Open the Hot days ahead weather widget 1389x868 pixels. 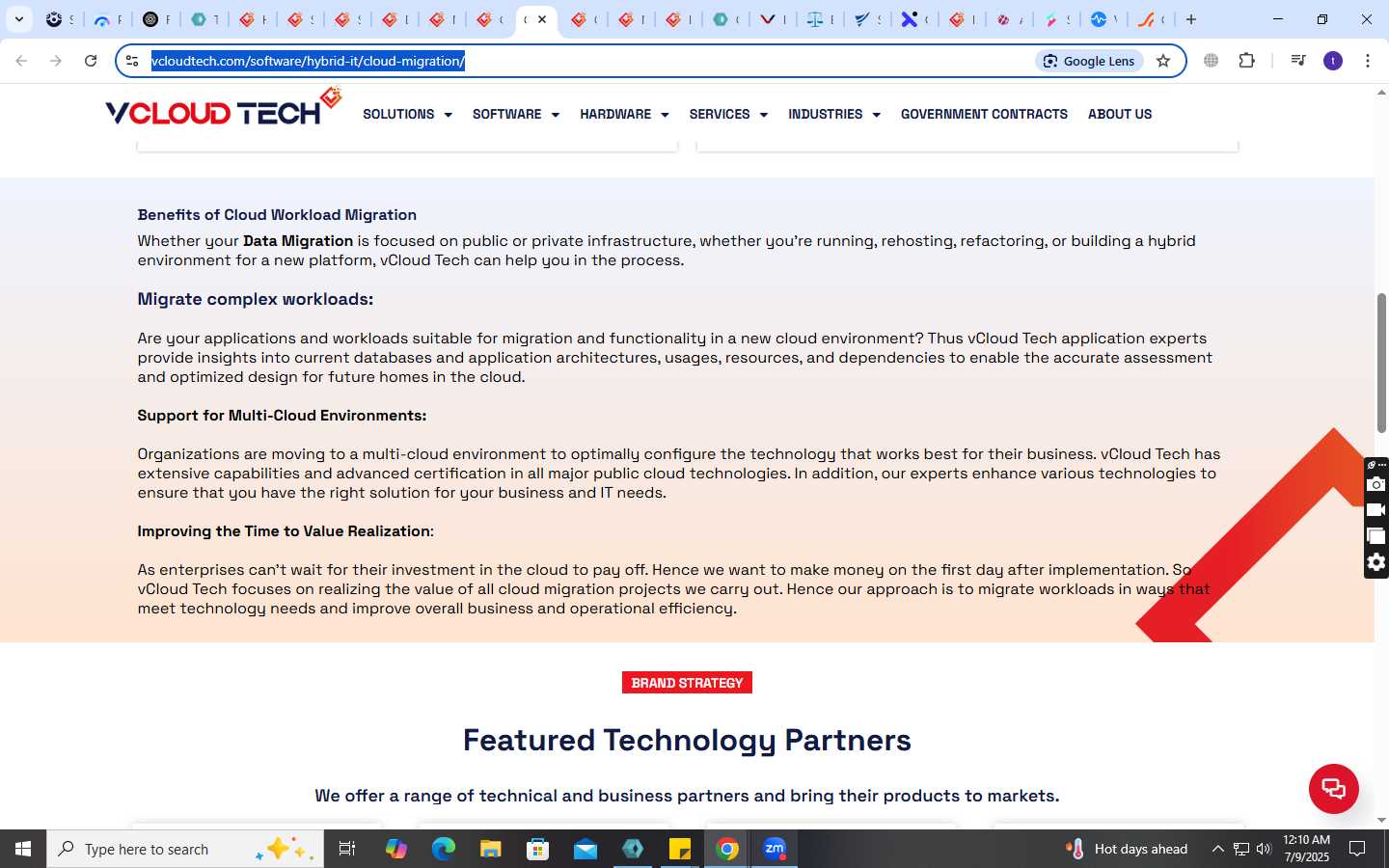1127,849
